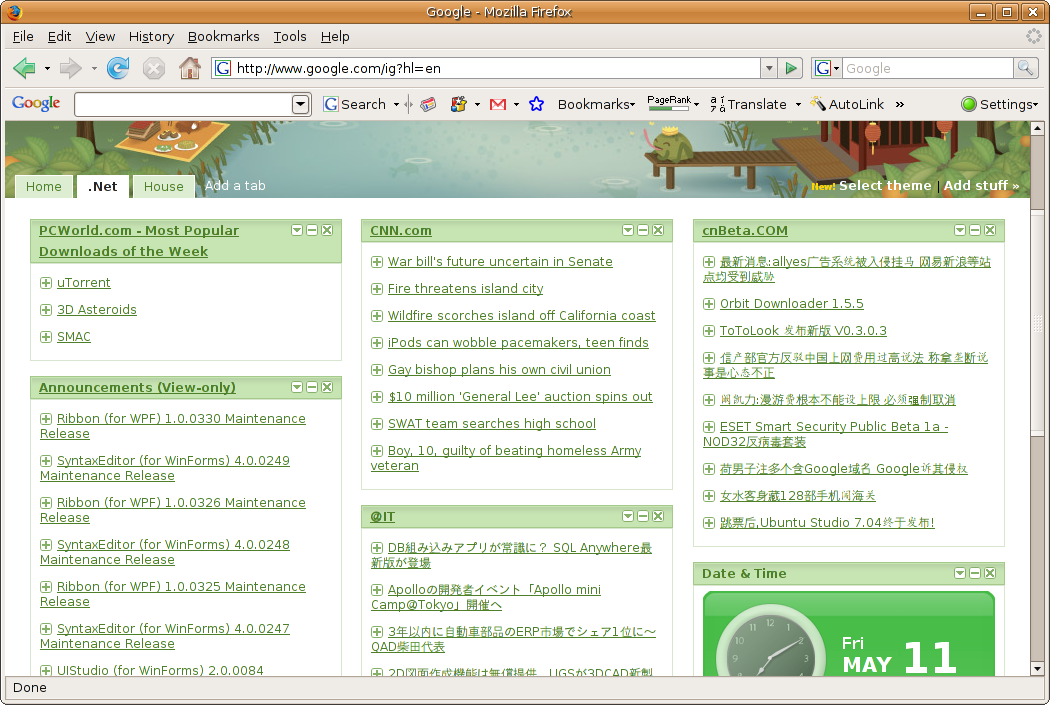The image size is (1050, 705).
Task: Close the CNN.com gadget
Action: click(658, 230)
